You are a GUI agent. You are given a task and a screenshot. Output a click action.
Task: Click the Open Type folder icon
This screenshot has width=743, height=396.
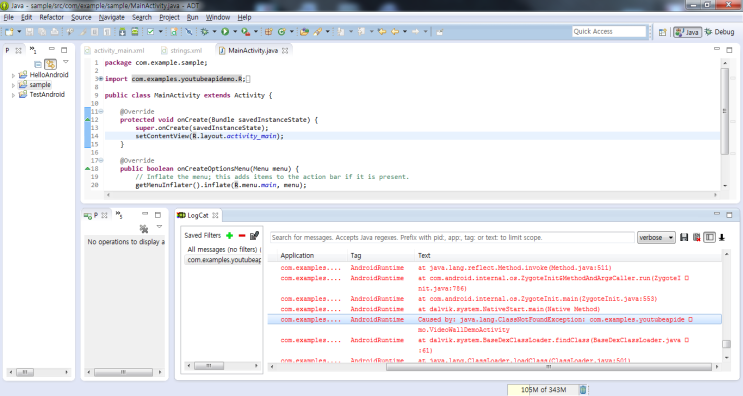tap(304, 32)
